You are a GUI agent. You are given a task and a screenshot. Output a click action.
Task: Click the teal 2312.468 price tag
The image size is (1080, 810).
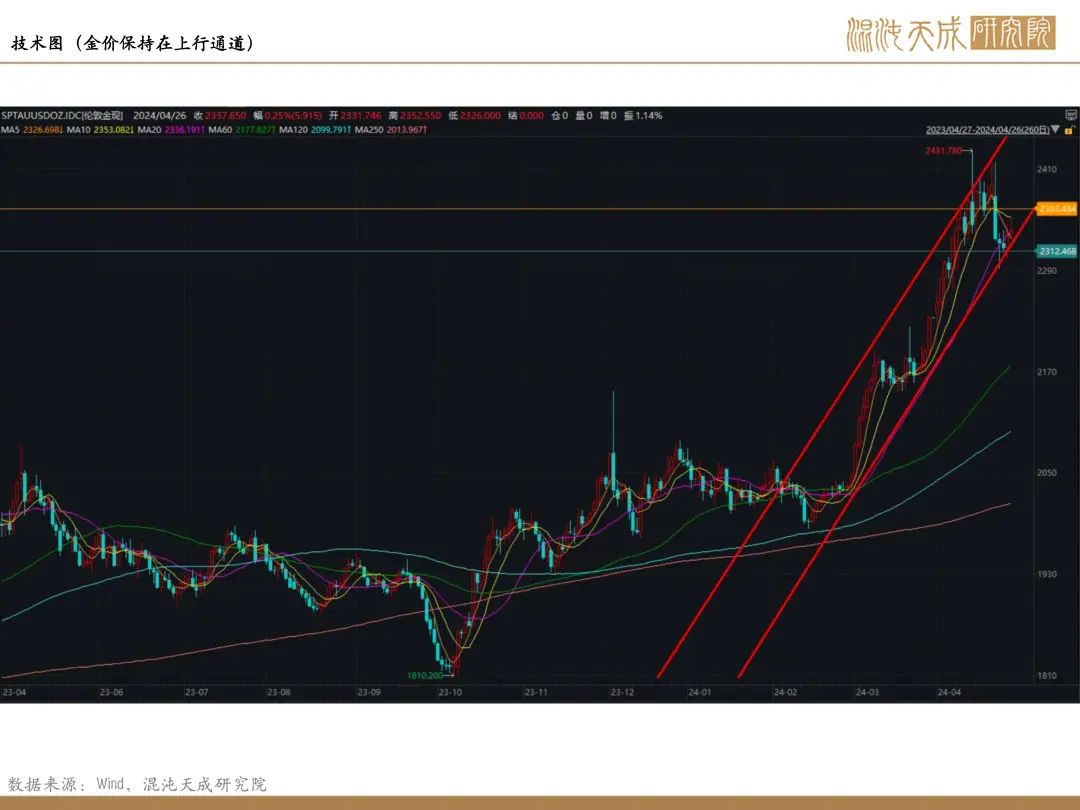coord(1057,251)
